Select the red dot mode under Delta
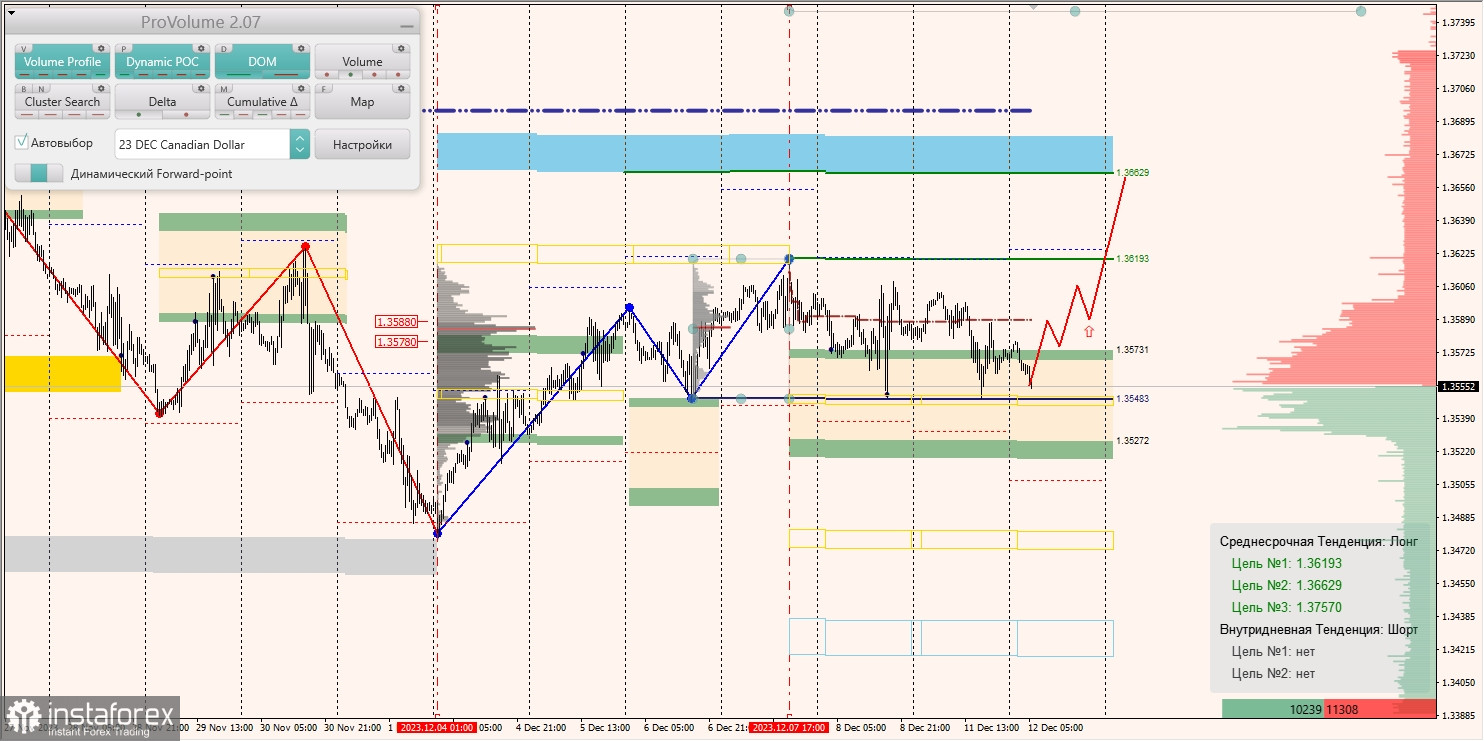The height and width of the screenshot is (741, 1484). point(186,115)
